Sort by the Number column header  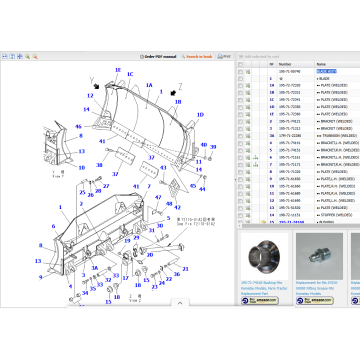pos(285,64)
